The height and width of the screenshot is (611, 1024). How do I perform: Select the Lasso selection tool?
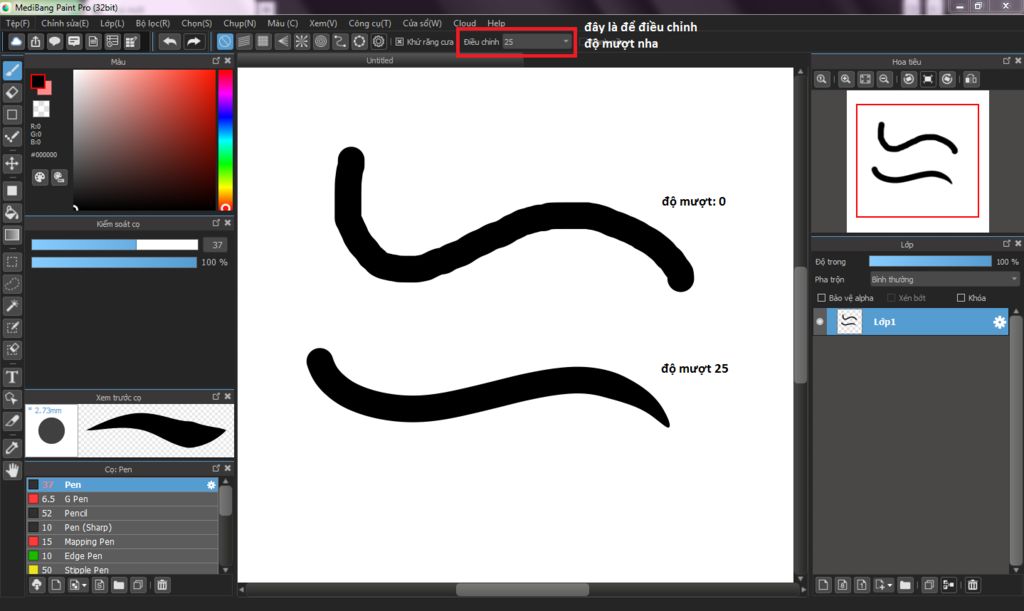click(x=12, y=284)
